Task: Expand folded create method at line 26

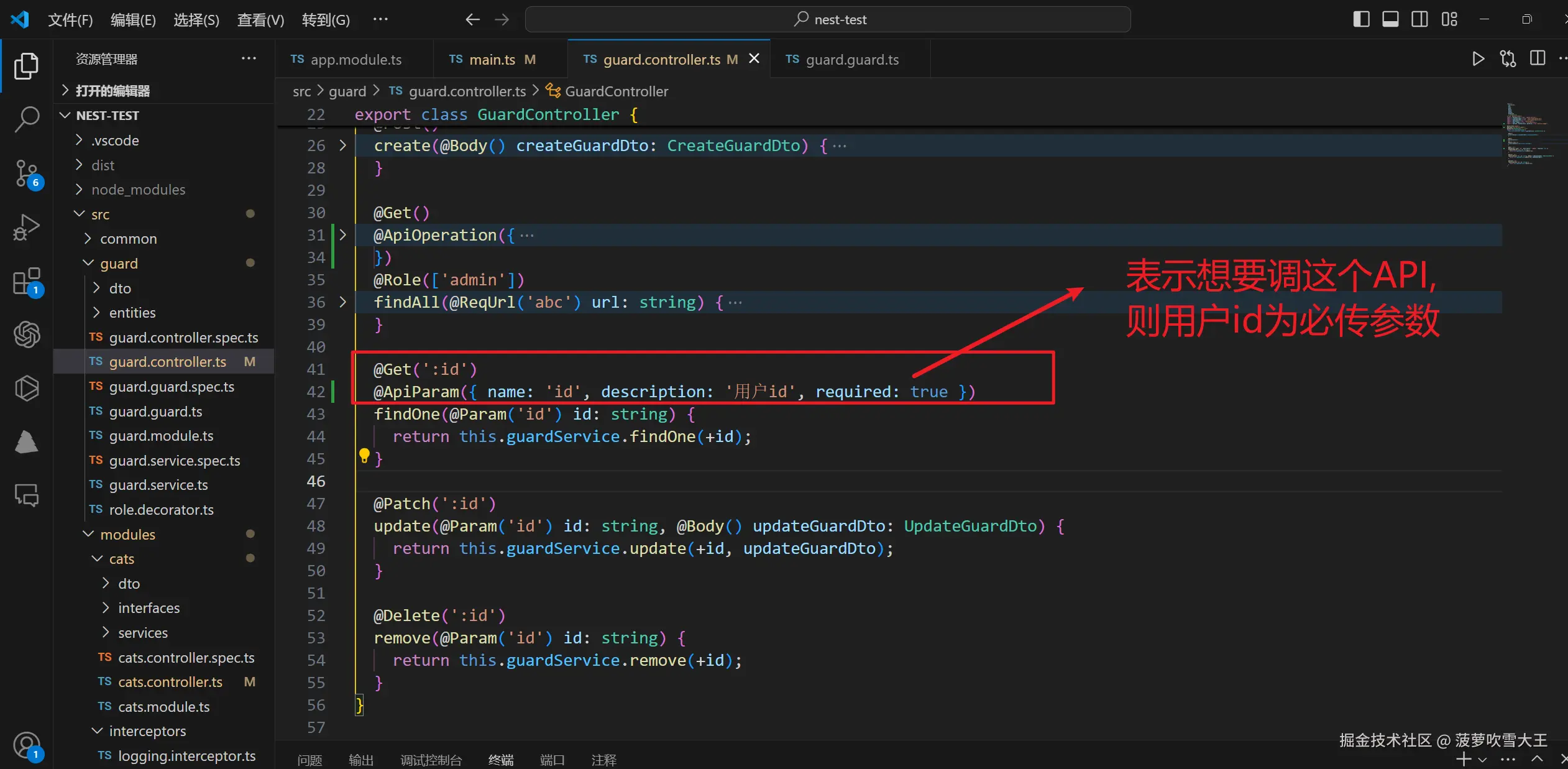Action: tap(342, 145)
